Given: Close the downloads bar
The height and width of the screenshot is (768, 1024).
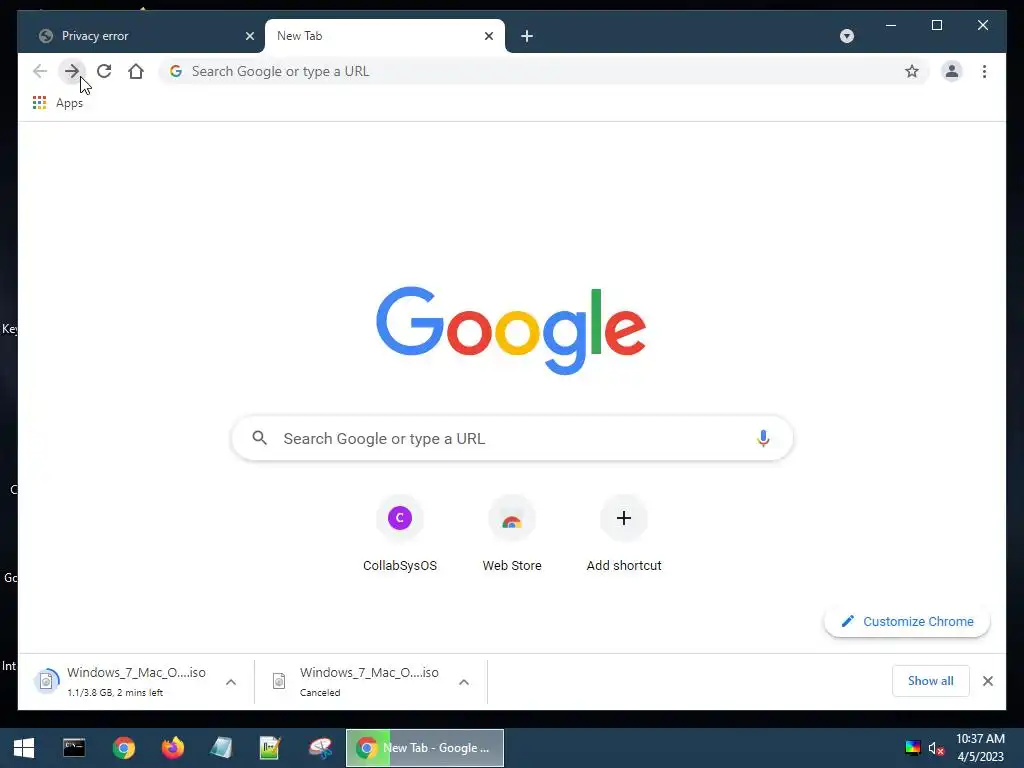Looking at the screenshot, I should [x=987, y=681].
